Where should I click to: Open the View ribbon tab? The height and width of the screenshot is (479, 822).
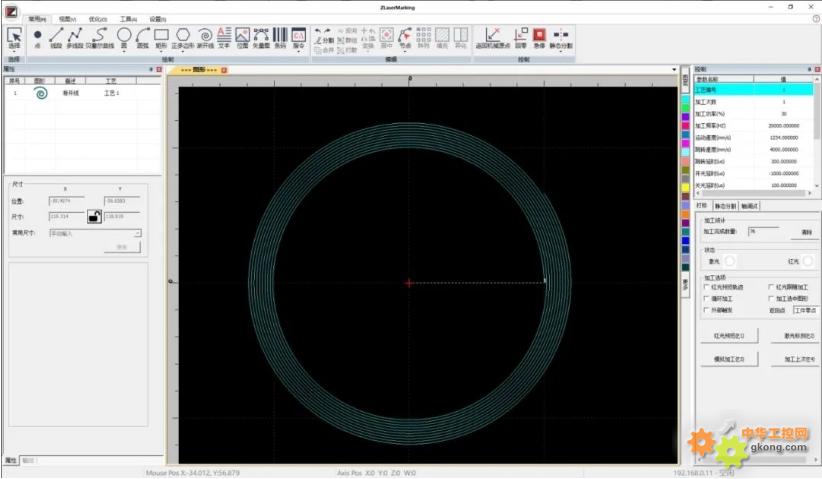coord(67,19)
